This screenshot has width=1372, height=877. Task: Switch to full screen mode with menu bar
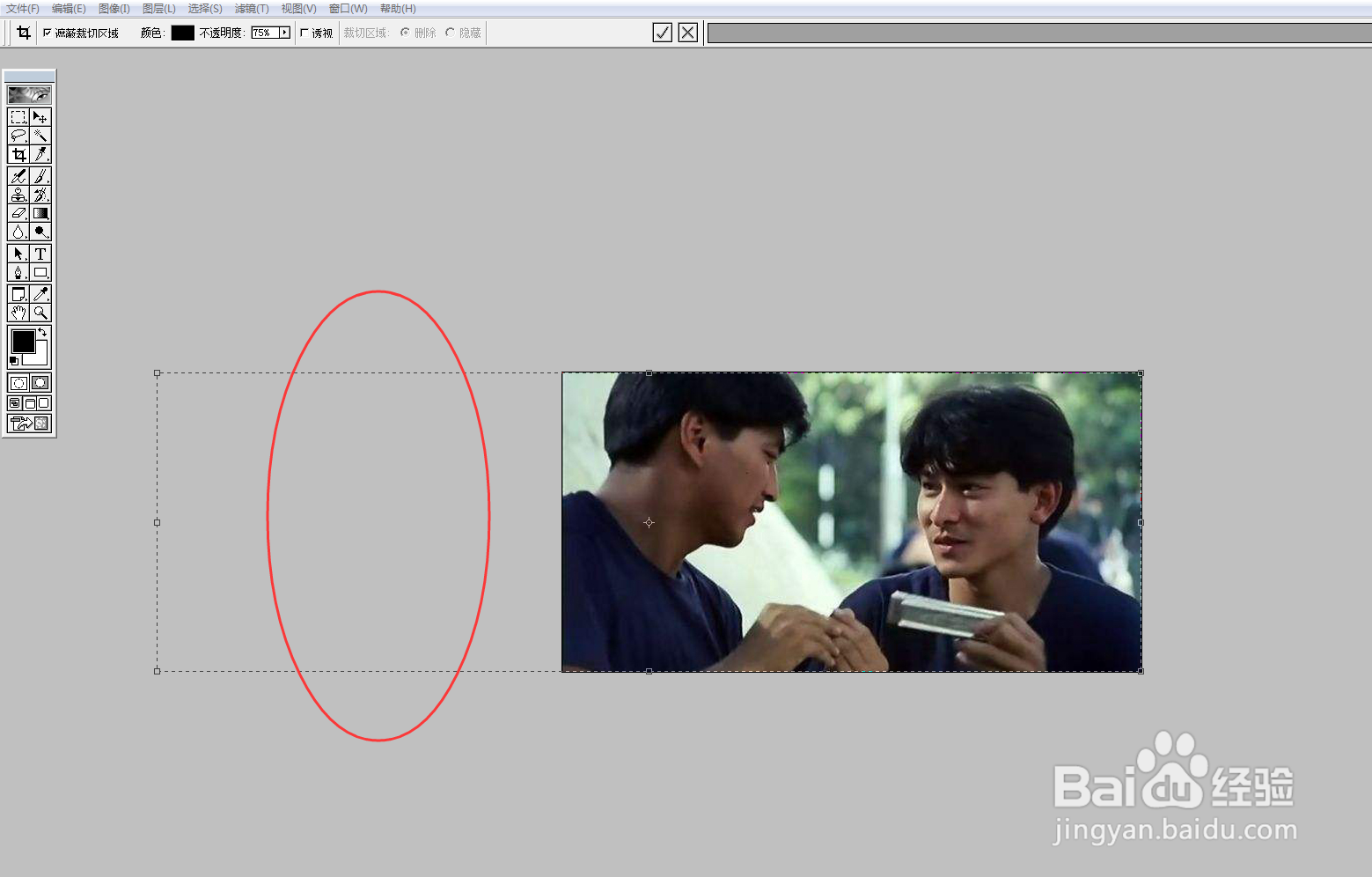[x=29, y=403]
